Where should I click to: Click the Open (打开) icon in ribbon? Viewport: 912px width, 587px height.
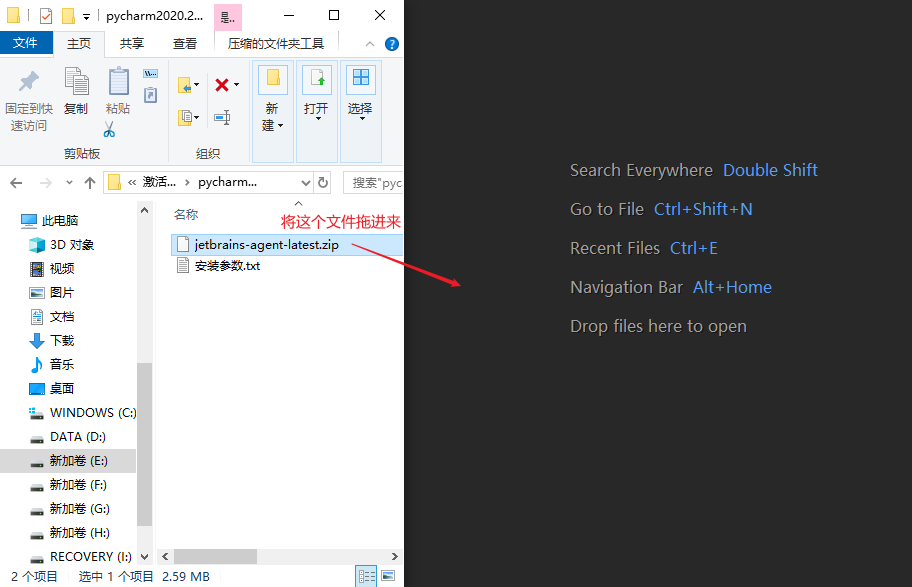pos(317,78)
